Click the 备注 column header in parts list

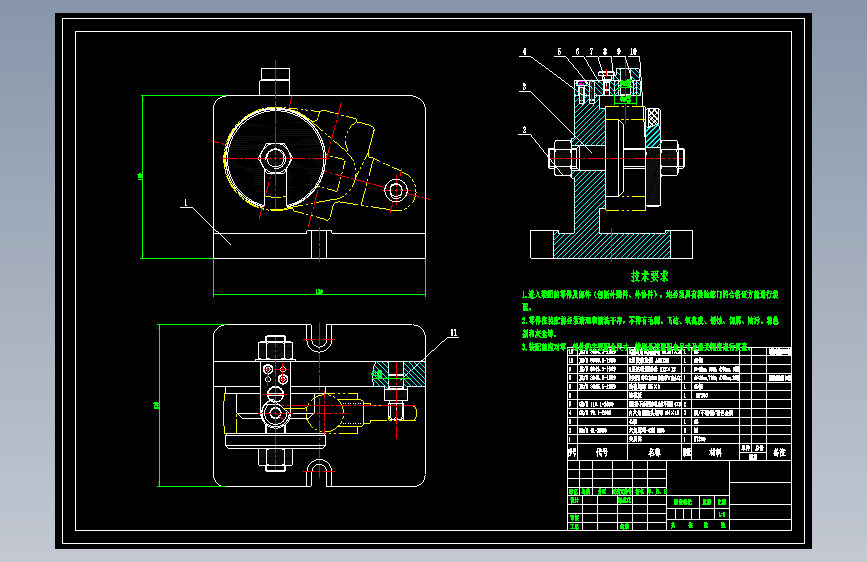tap(779, 452)
